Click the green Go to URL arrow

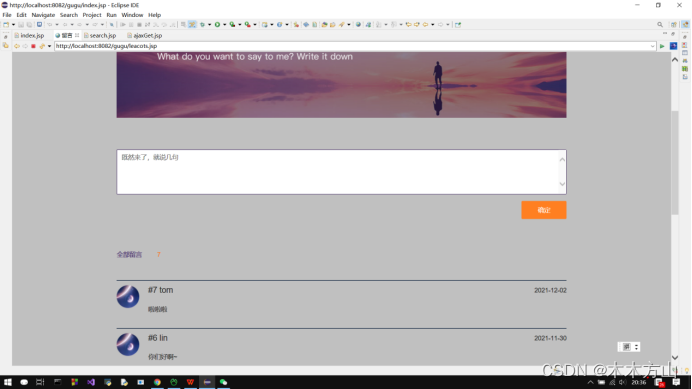point(662,46)
